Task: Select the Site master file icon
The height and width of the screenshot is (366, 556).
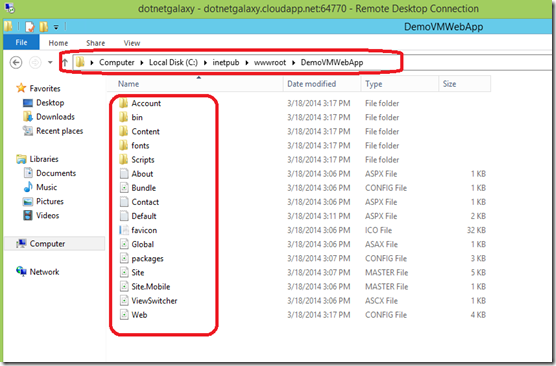Action: click(x=124, y=272)
